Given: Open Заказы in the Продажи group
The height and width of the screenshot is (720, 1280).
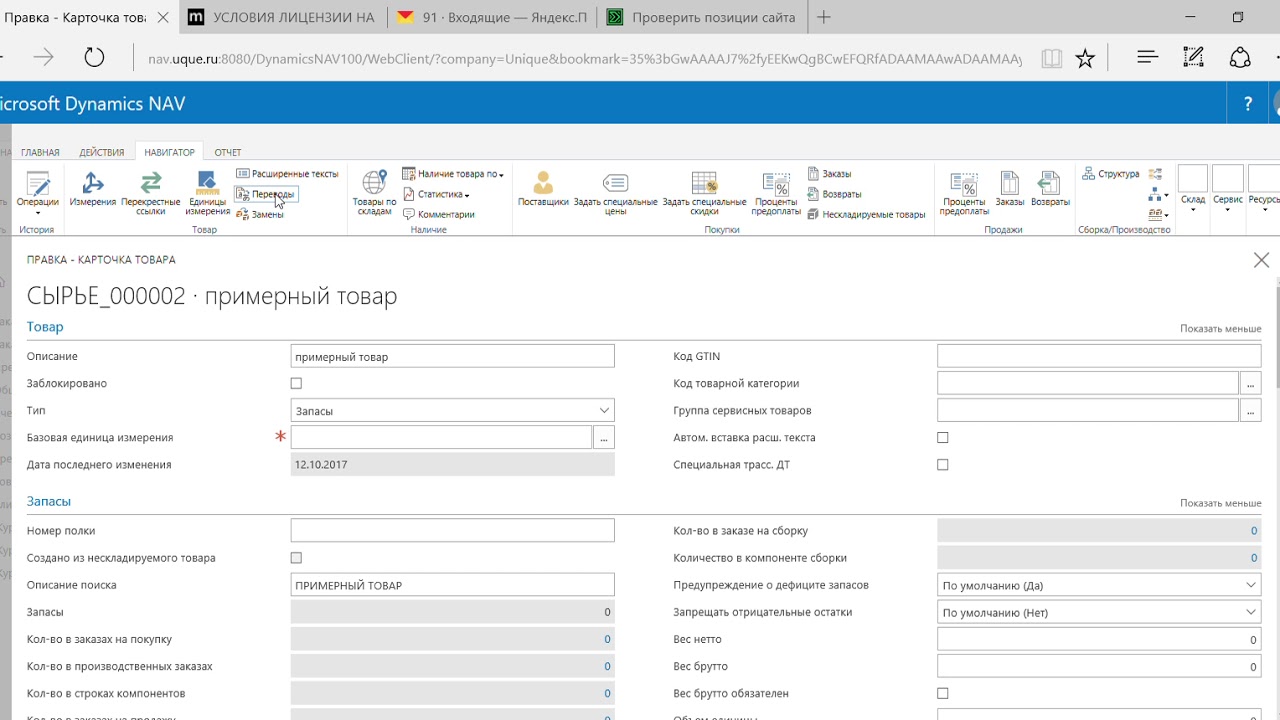Looking at the screenshot, I should (1010, 188).
